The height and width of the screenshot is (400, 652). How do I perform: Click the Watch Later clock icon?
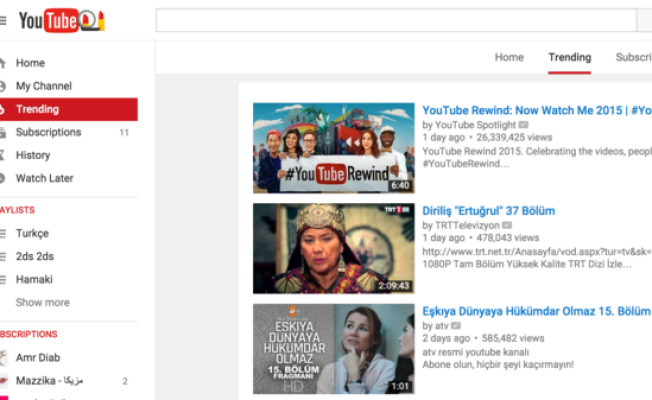pos(2,178)
